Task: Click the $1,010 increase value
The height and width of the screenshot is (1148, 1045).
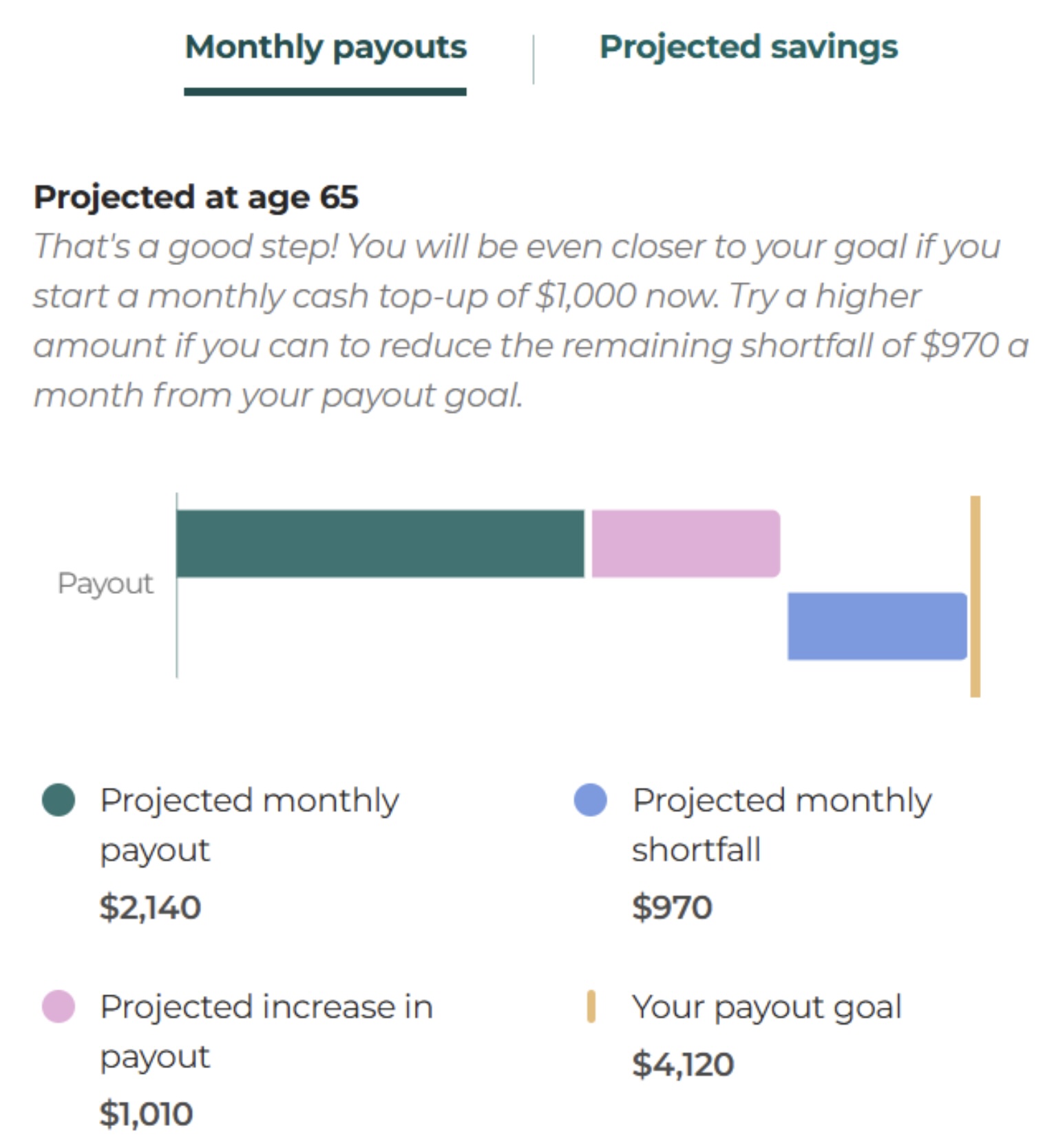Action: tap(146, 1114)
